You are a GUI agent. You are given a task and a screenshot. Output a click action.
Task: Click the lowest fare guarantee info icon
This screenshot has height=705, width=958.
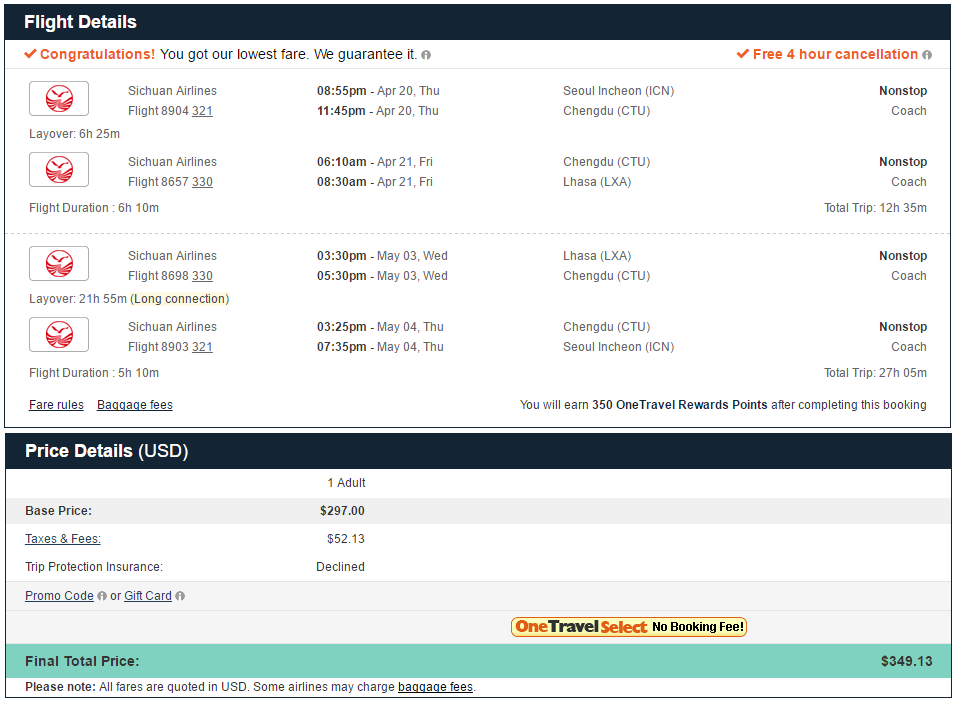pos(426,55)
